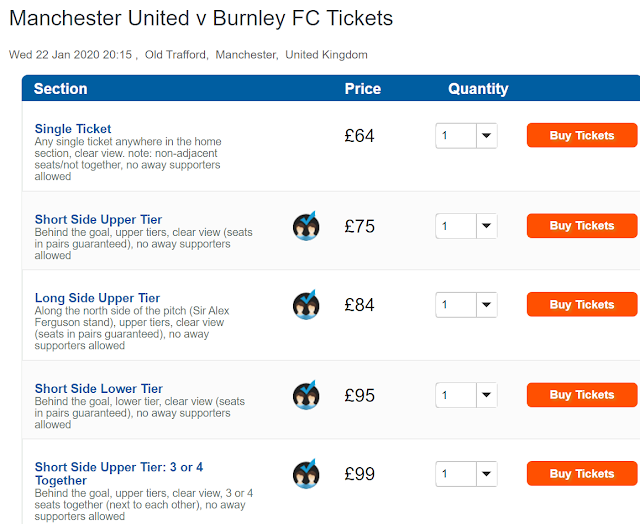Sort by the Price column header
640x524 pixels.
363,89
